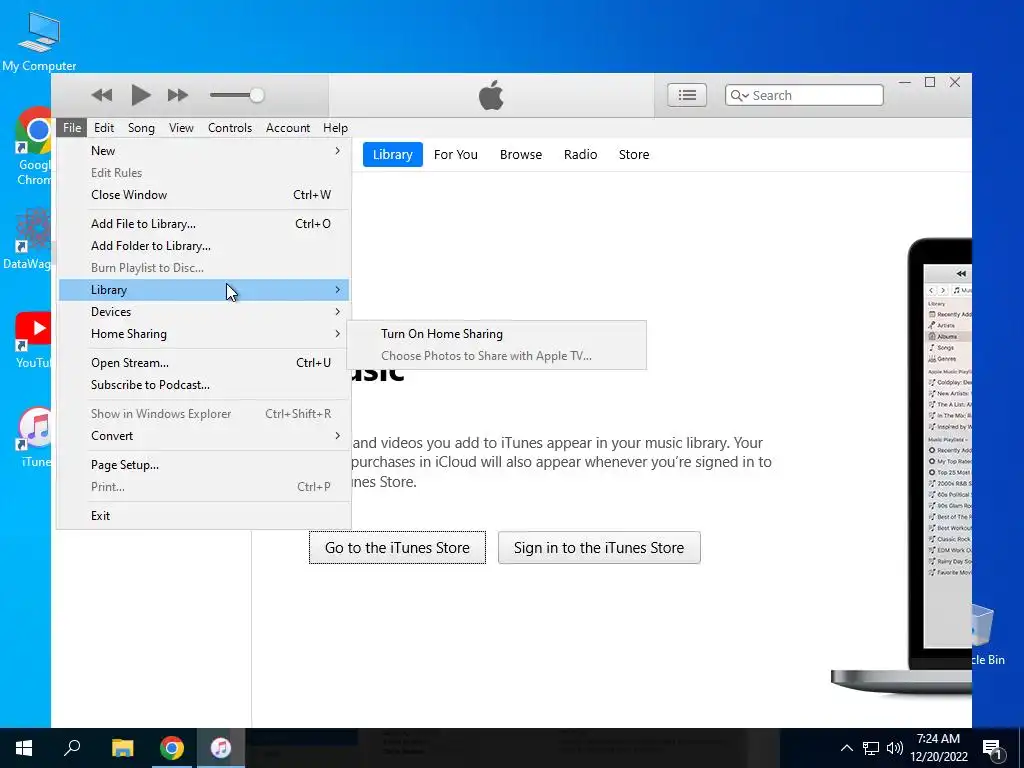Start playback with the play button
The width and height of the screenshot is (1024, 768).
140,95
